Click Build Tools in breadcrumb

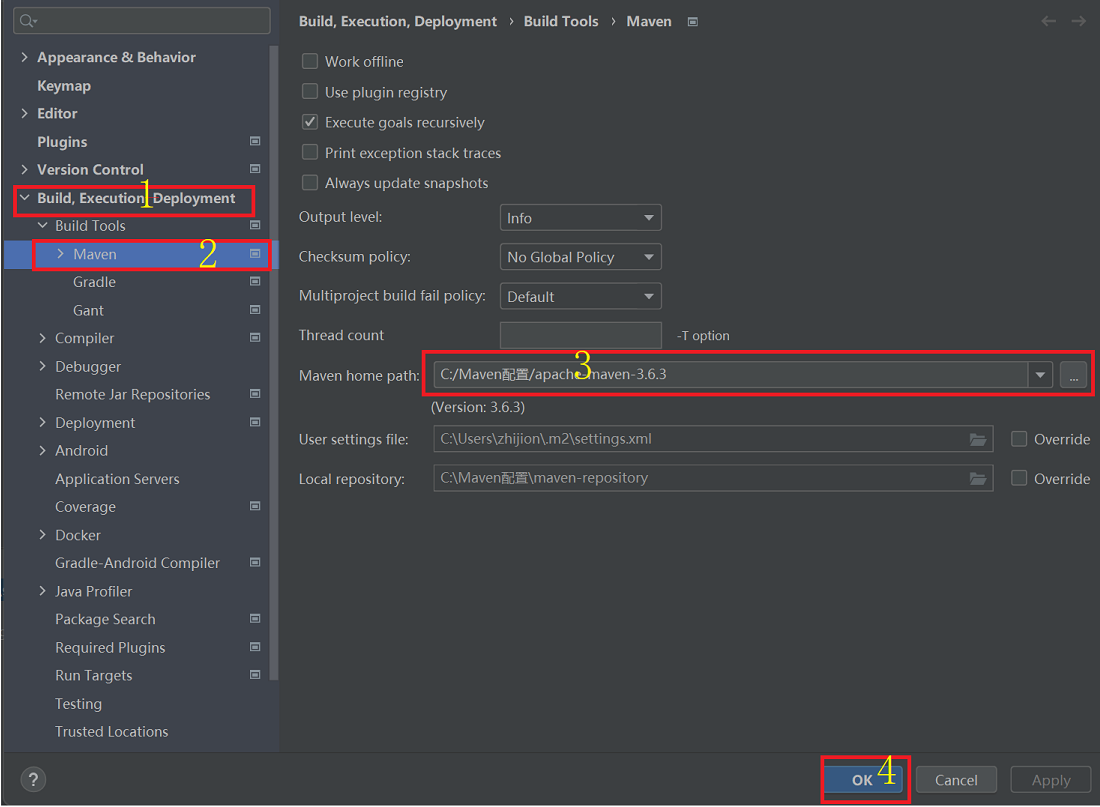[561, 21]
